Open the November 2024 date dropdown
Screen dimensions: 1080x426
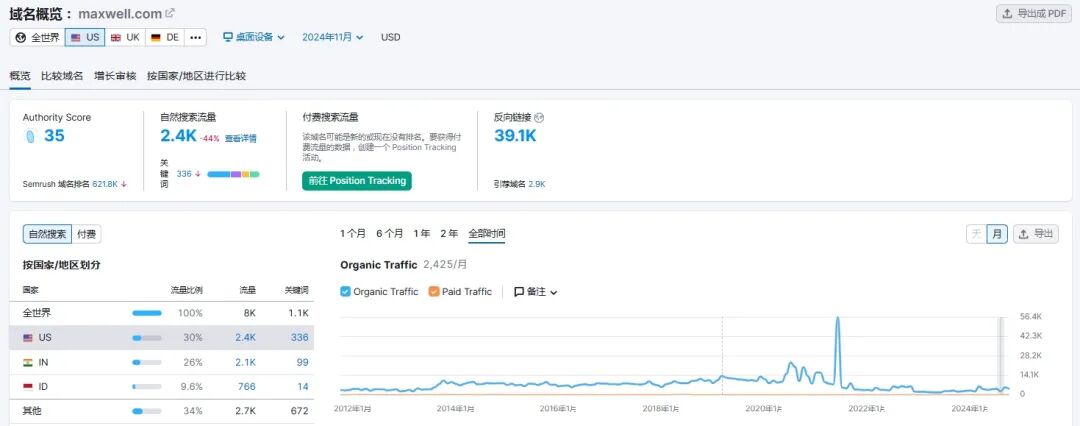[333, 37]
